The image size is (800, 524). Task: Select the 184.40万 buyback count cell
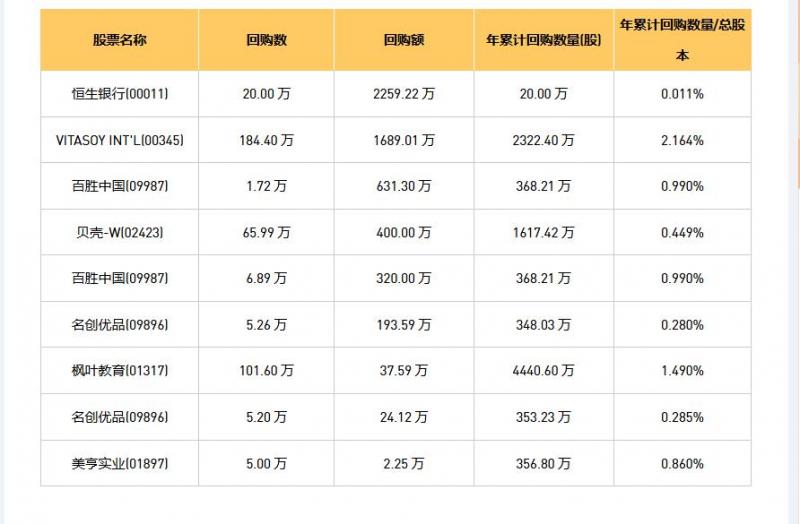[x=266, y=140]
